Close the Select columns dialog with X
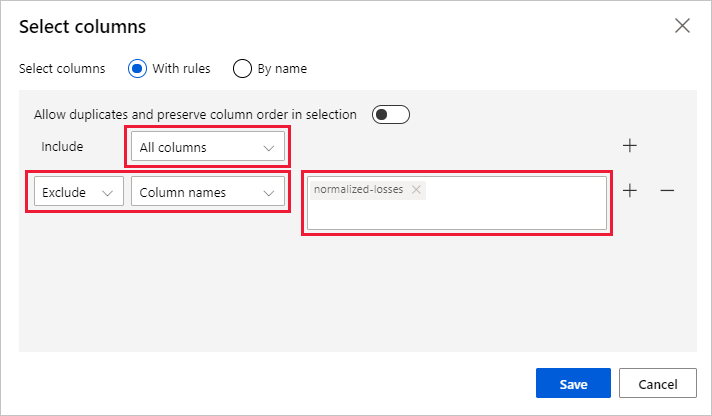The image size is (712, 416). click(682, 26)
